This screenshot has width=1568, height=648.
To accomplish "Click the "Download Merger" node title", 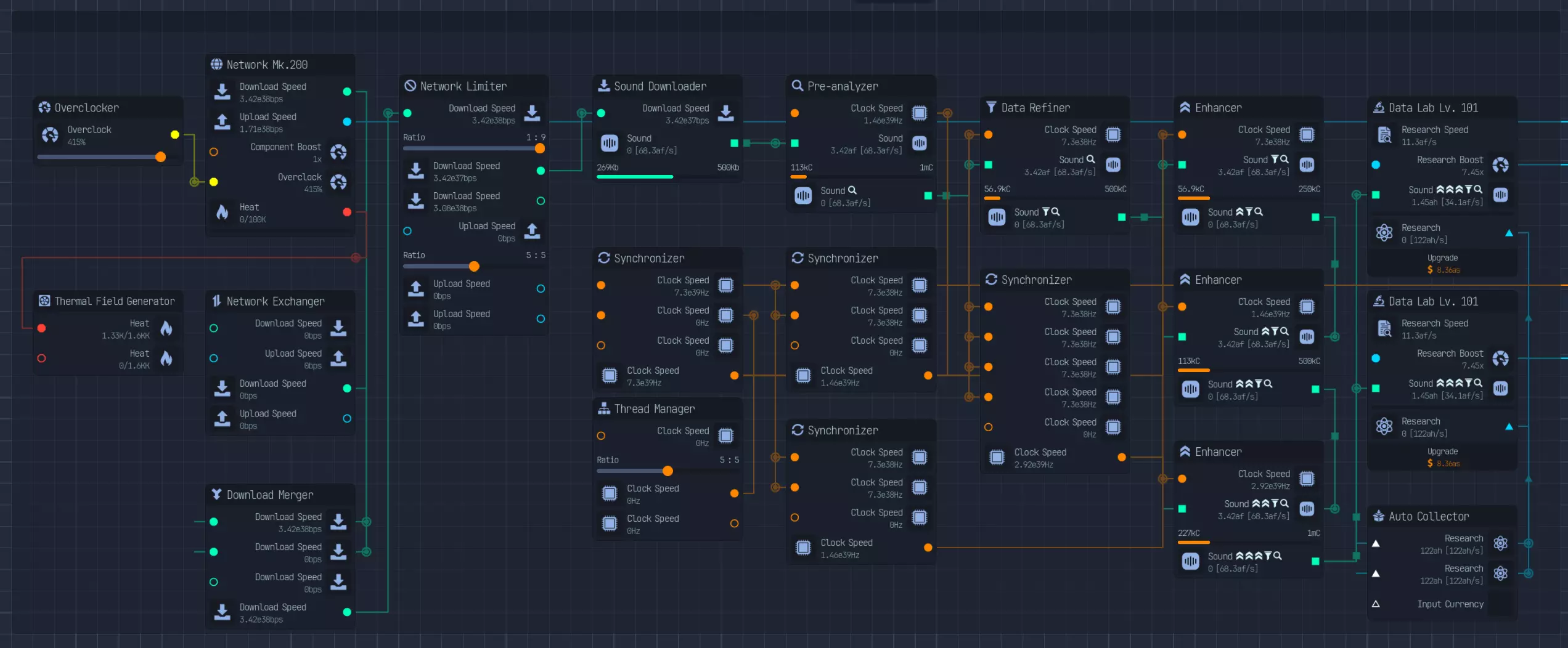I will (x=270, y=495).
